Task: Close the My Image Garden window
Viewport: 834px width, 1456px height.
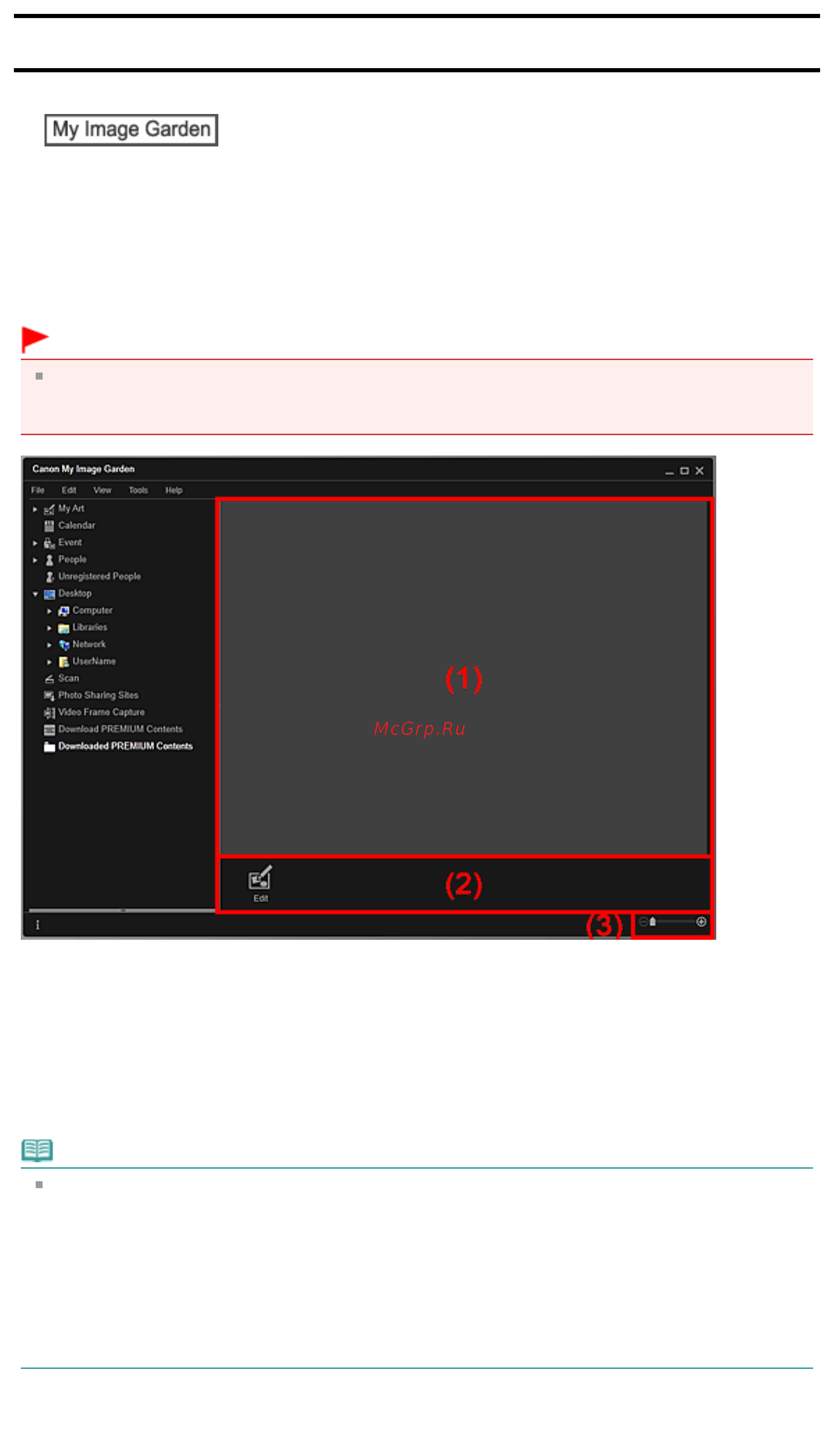Action: pyautogui.click(x=700, y=471)
